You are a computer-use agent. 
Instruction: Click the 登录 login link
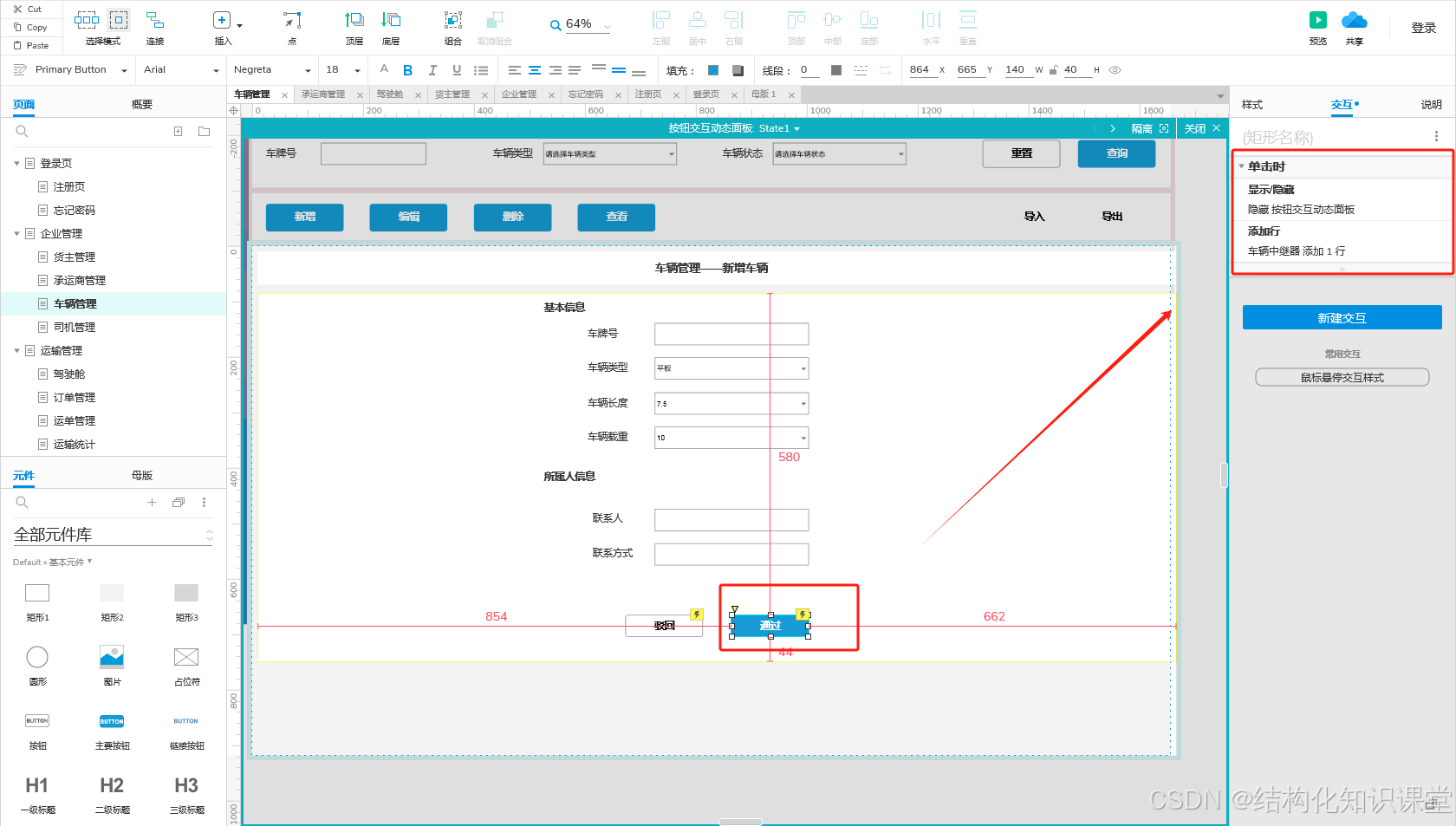(1423, 28)
